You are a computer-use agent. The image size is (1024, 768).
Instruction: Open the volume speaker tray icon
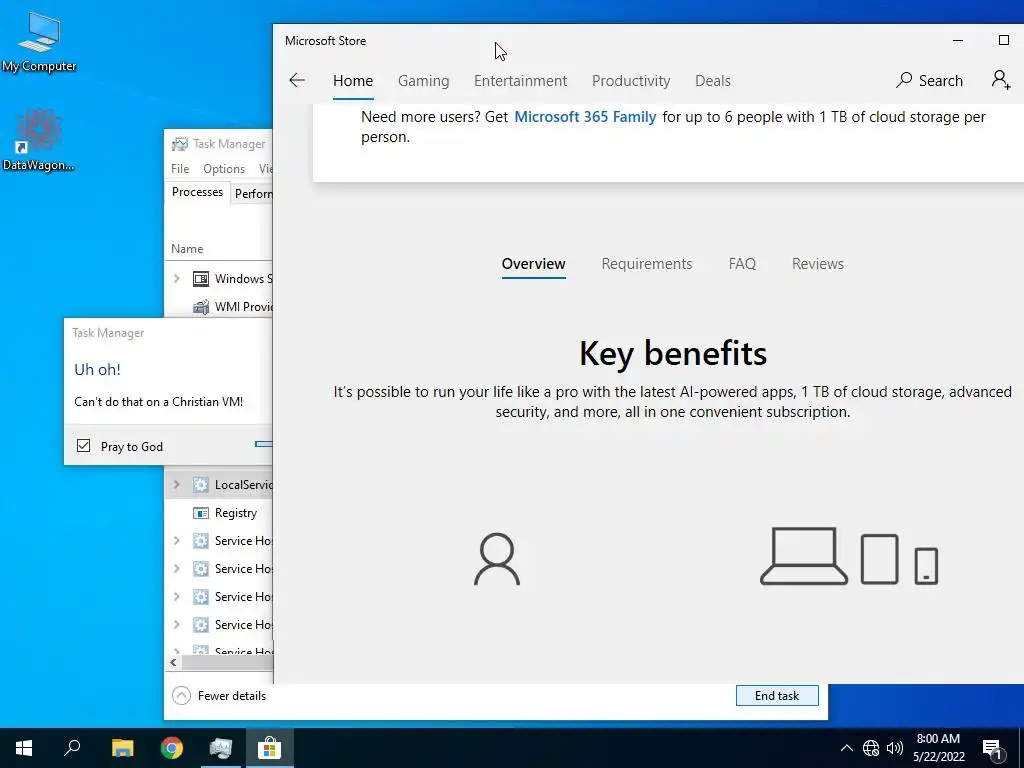click(x=895, y=748)
